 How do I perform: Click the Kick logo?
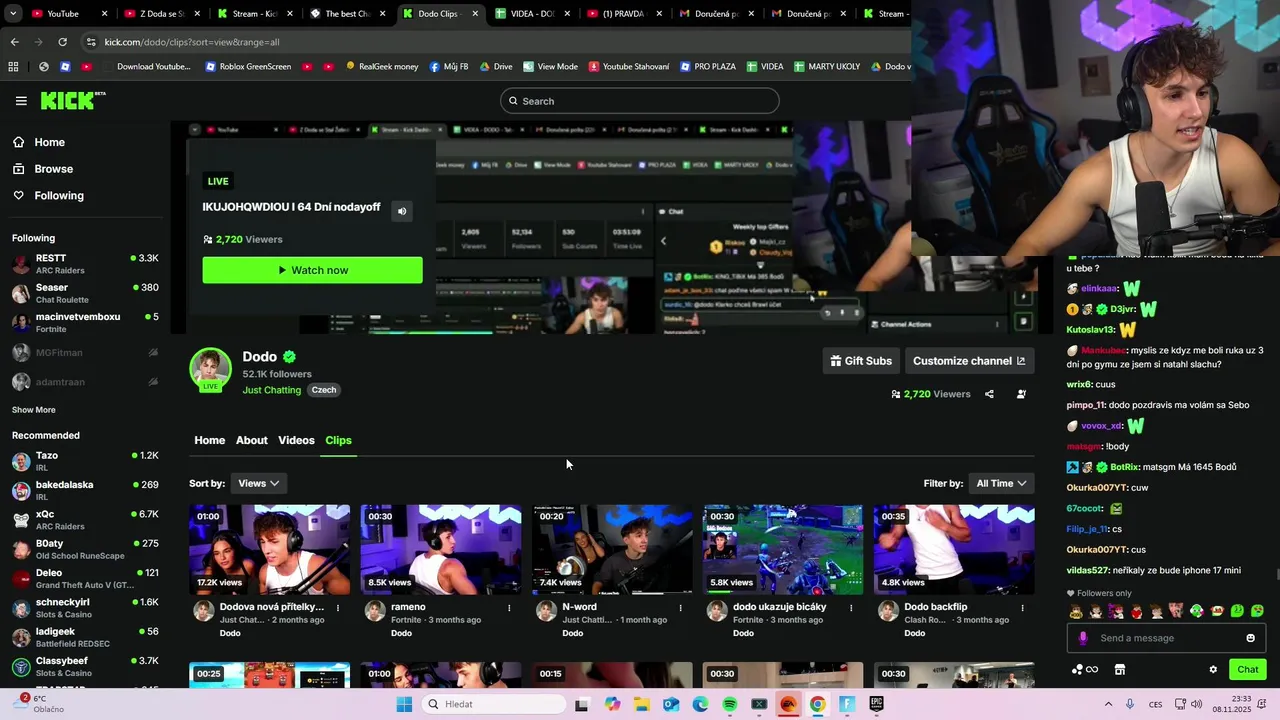[72, 100]
